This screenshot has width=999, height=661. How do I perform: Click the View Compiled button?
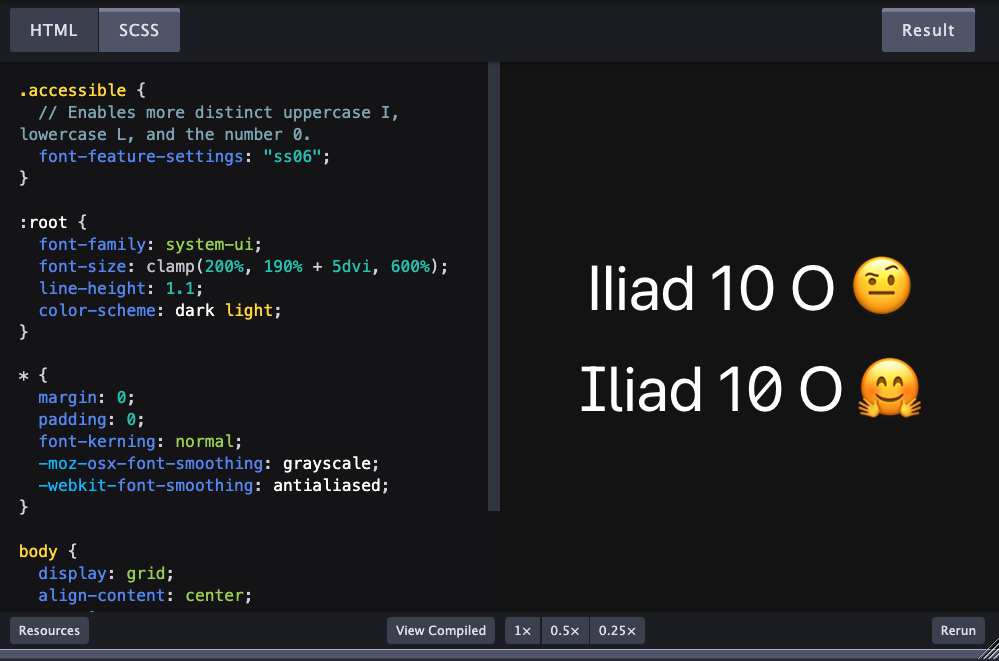tap(440, 630)
